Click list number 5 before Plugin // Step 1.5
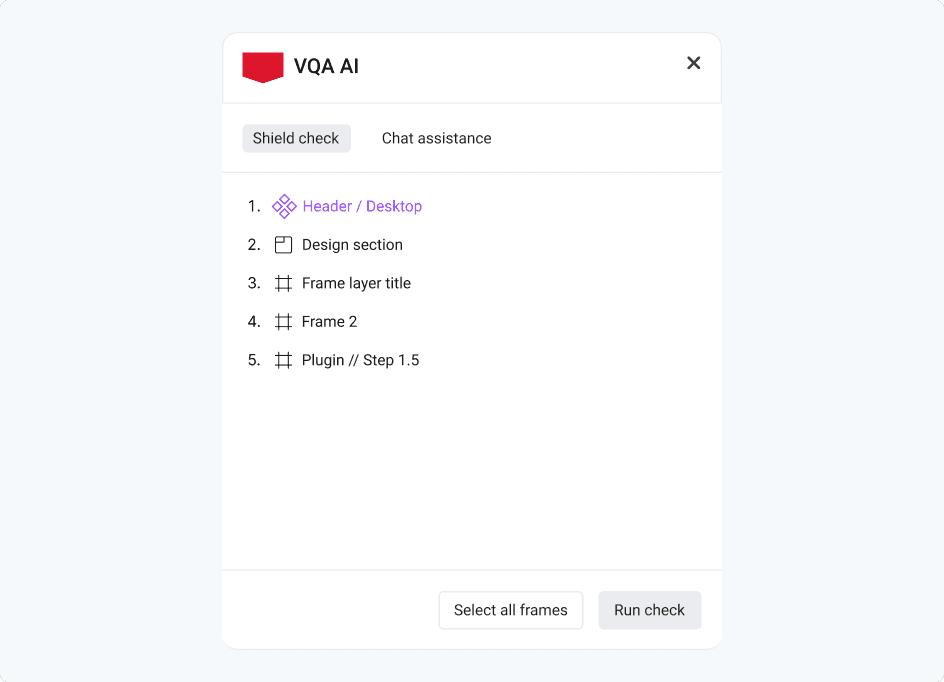Screen dimensions: 944x682 [x=254, y=360]
